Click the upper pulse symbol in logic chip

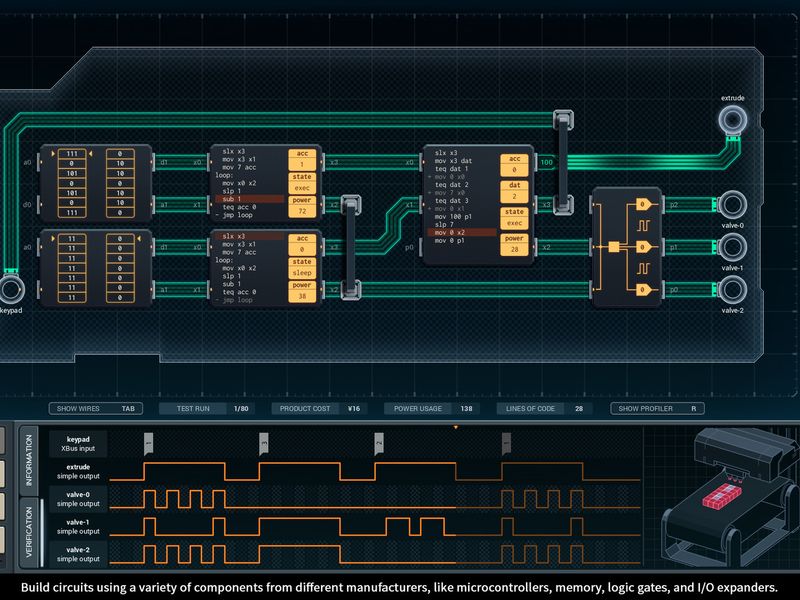click(643, 226)
